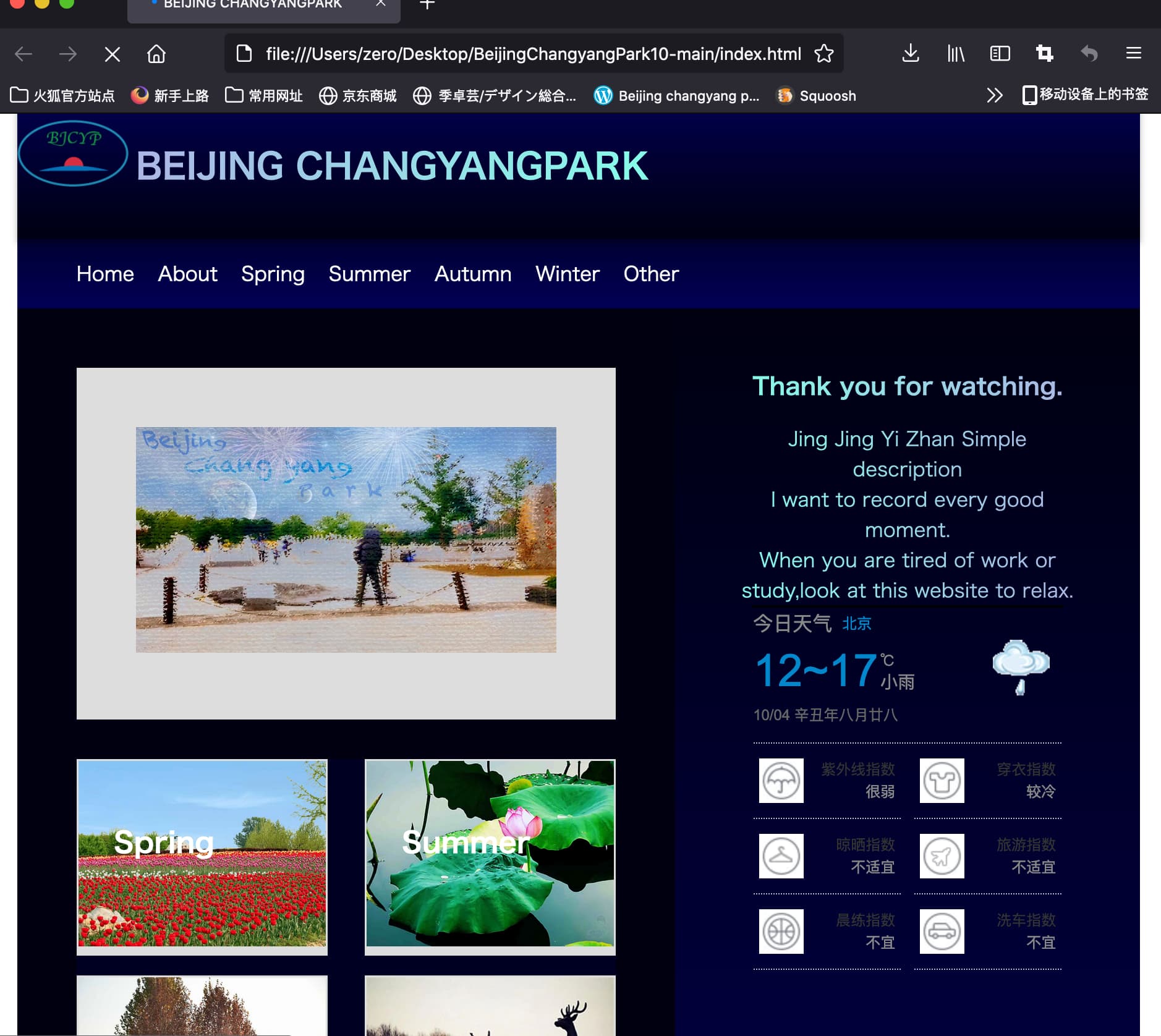Open the Squoosh bookmark

pos(817,96)
